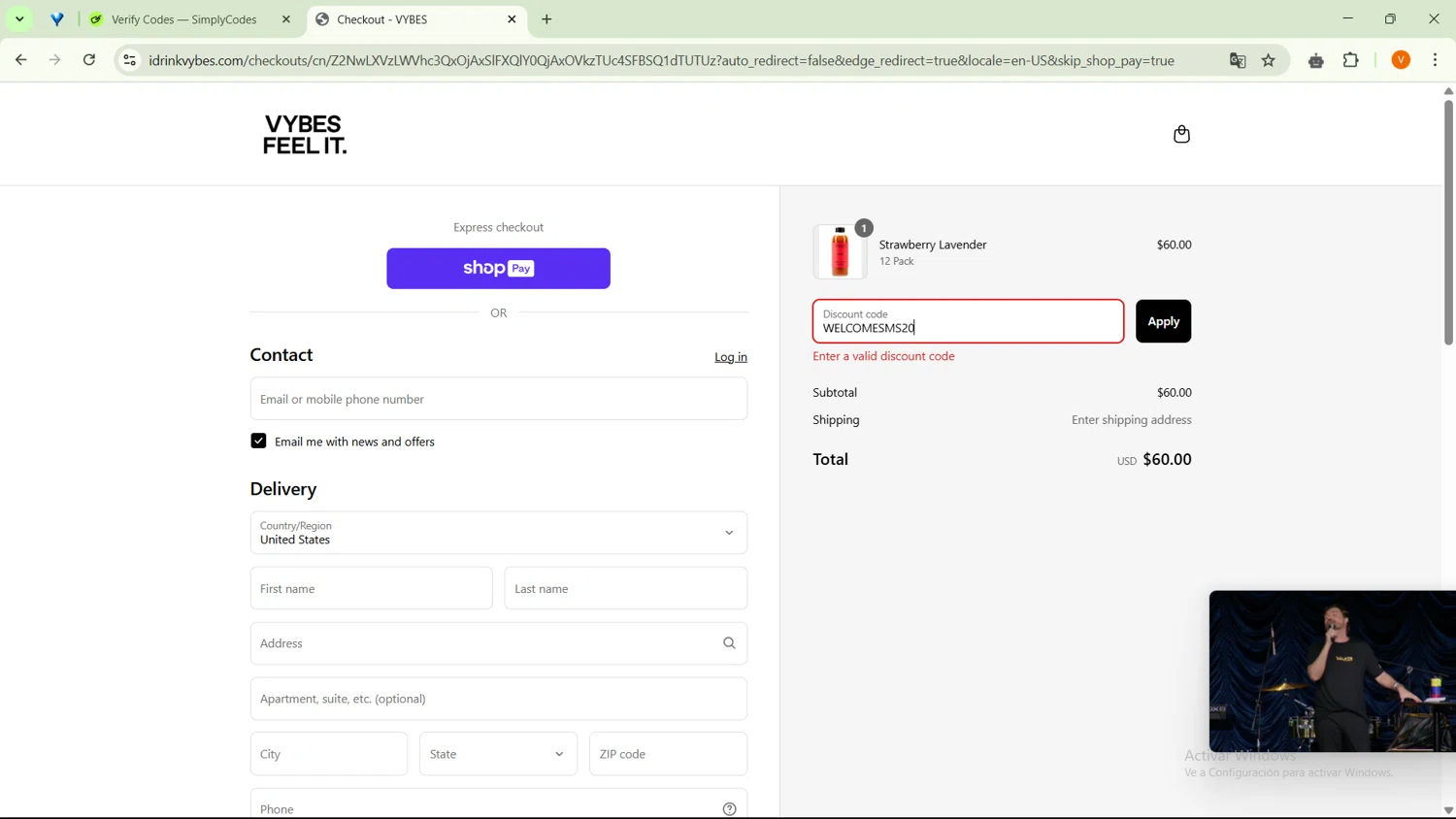
Task: Focus the Email or mobile phone field
Action: point(498,399)
